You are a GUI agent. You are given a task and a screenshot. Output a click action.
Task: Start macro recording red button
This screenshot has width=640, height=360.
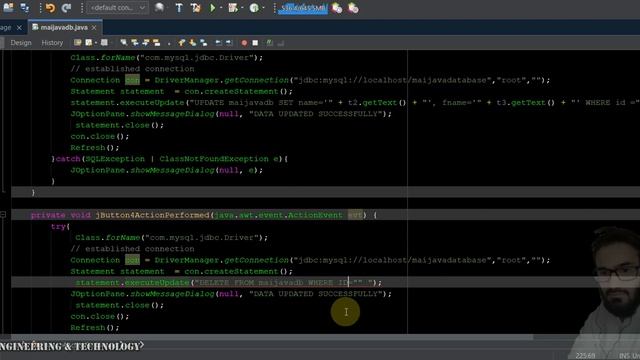tap(244, 43)
